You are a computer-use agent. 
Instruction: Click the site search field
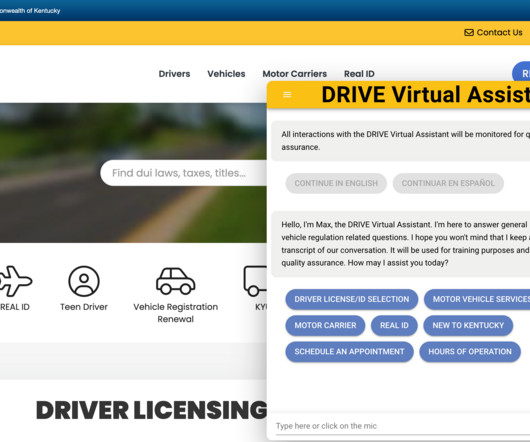coord(184,173)
